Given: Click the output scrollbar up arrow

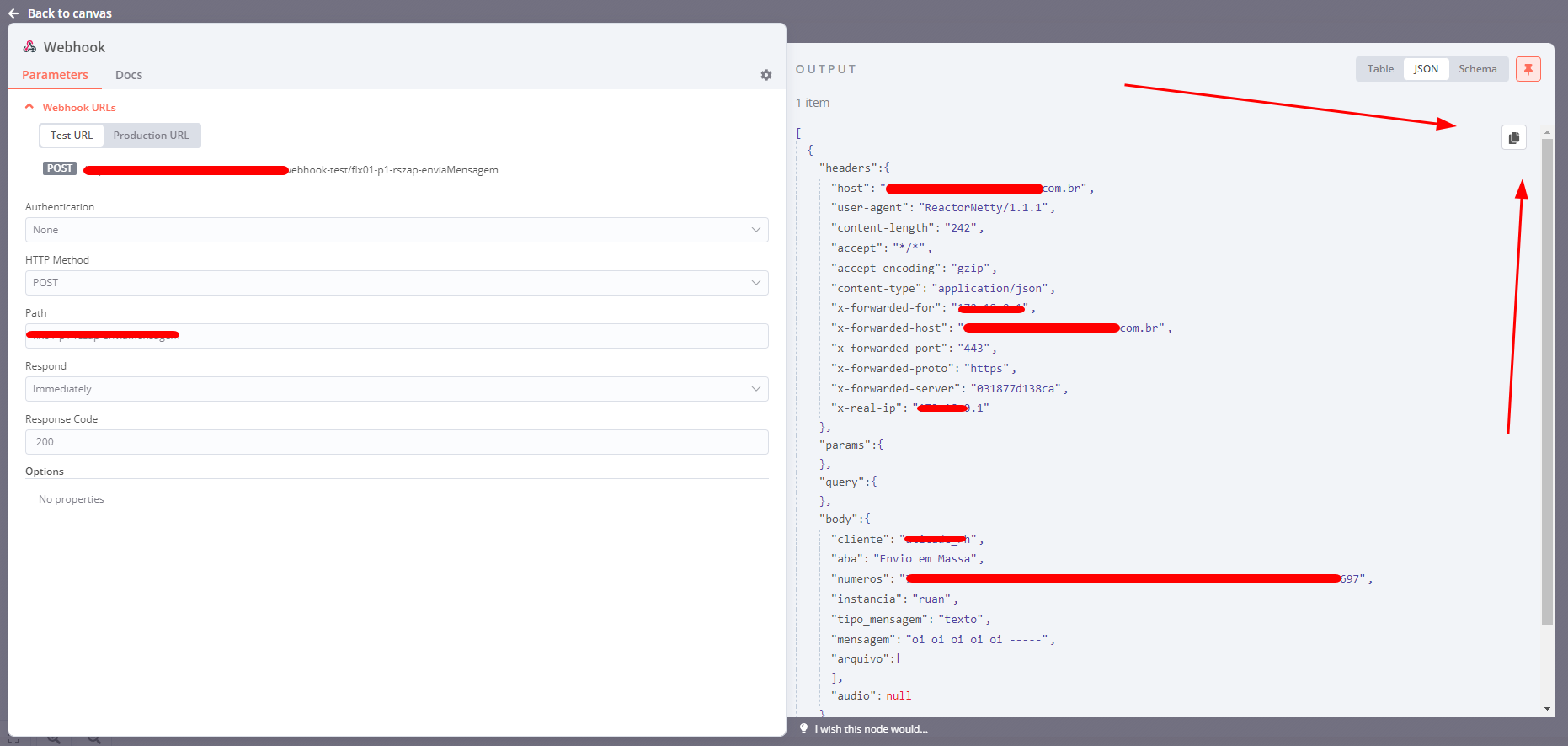Looking at the screenshot, I should [1547, 133].
